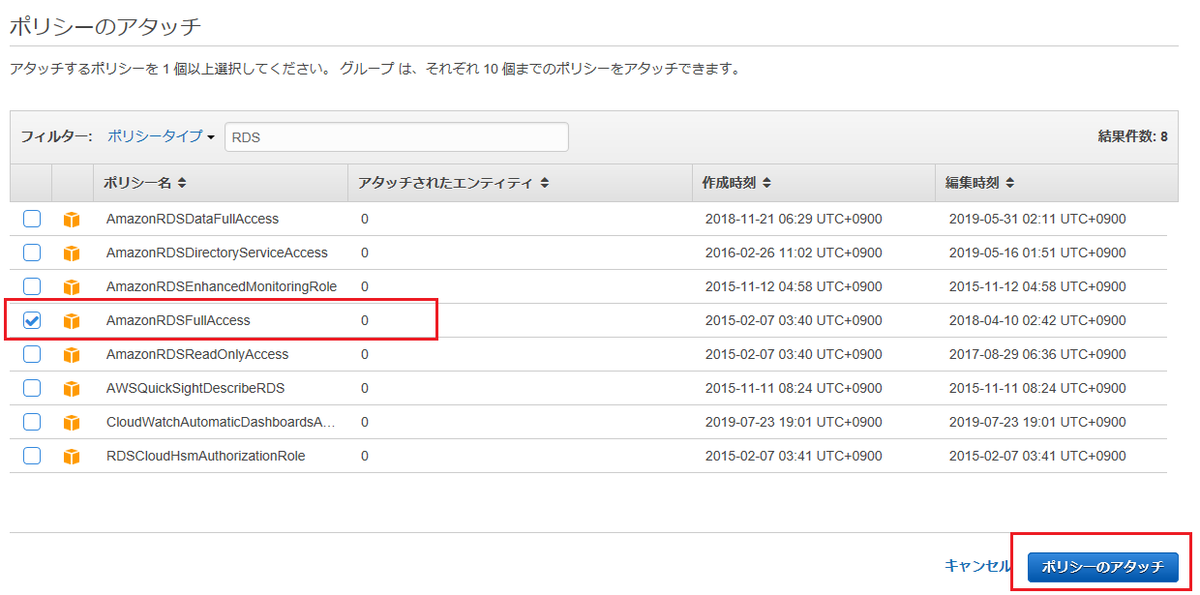Click policy cube icon for CloudWatchAutomaticDashboards row

click(x=71, y=423)
